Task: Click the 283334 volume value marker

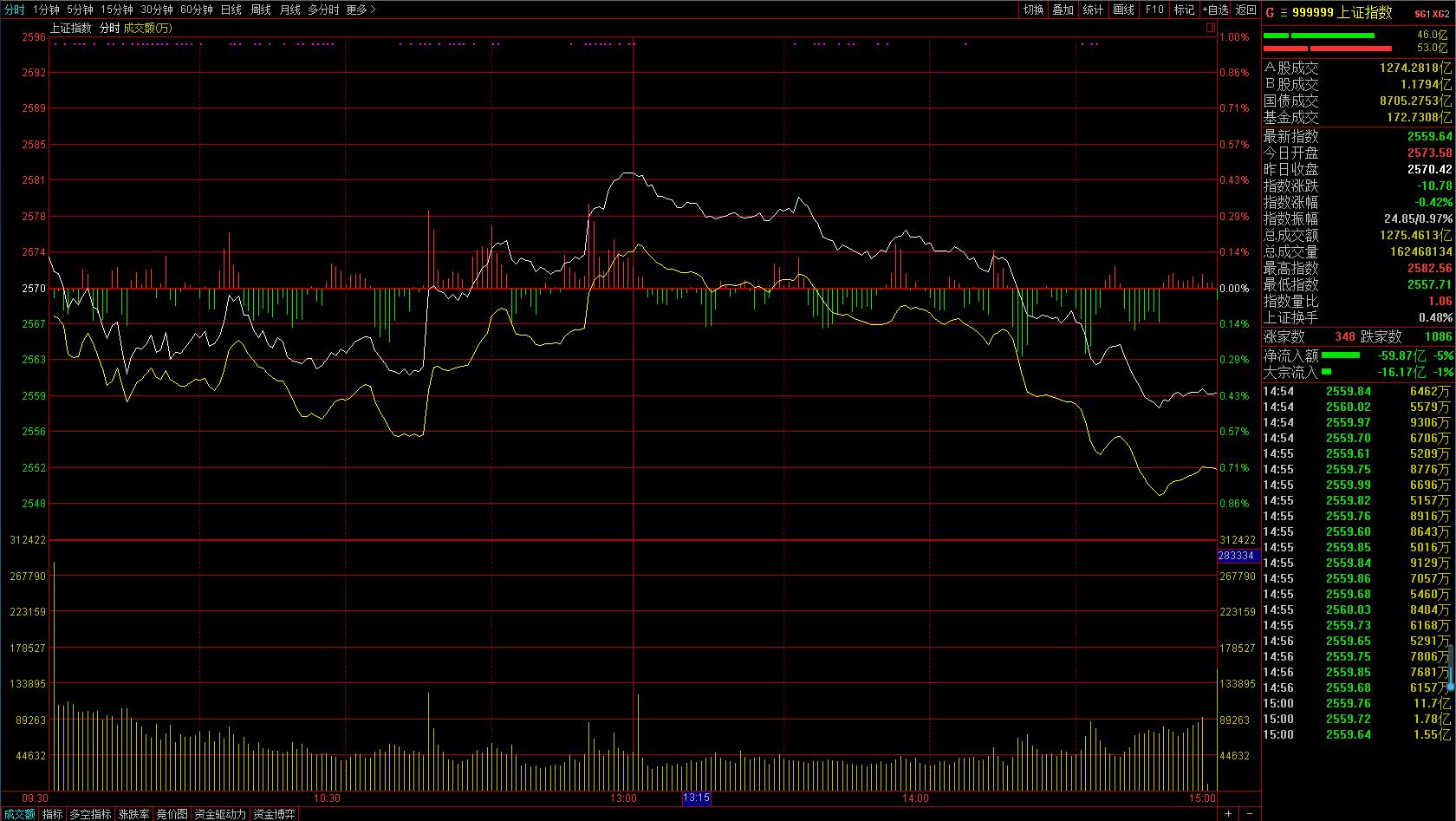Action: tap(1237, 556)
